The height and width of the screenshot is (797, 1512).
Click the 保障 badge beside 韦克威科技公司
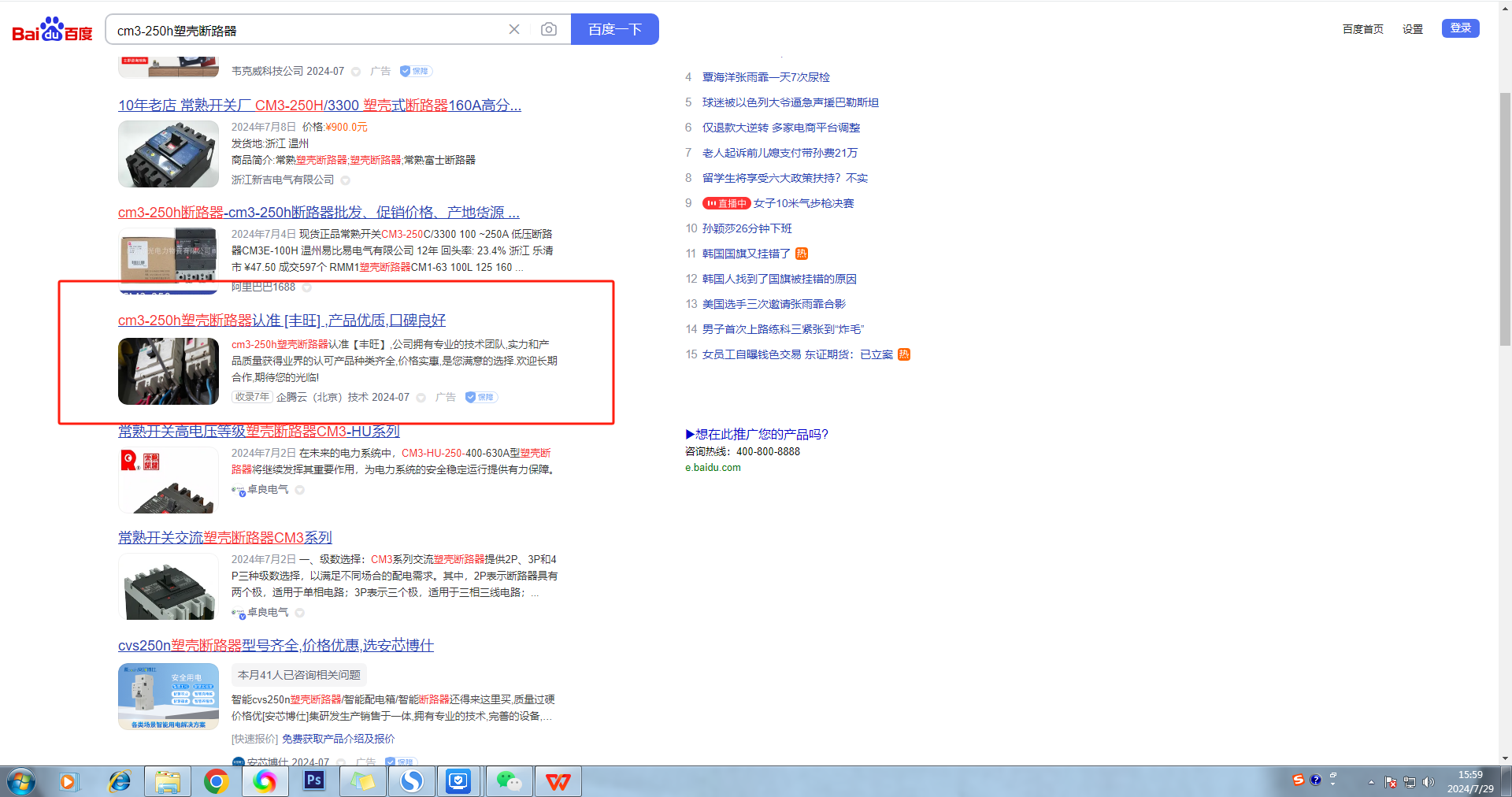(x=416, y=71)
